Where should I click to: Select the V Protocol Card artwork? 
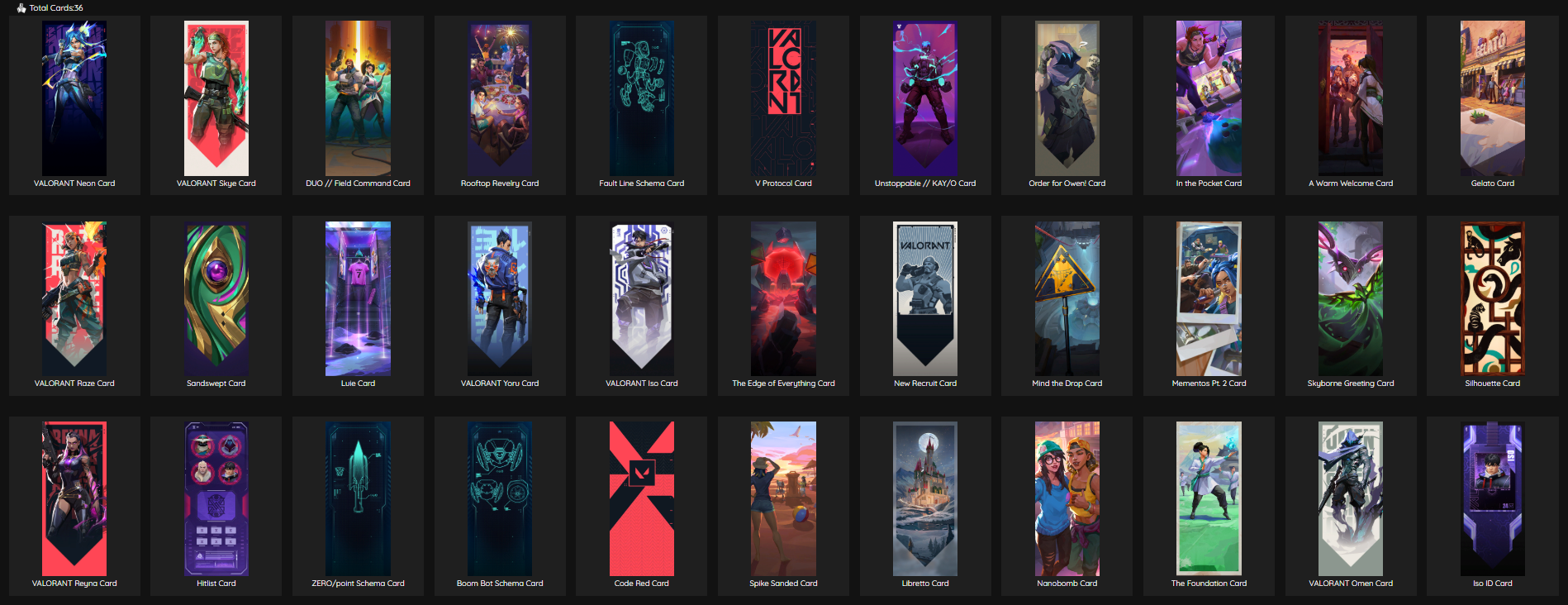783,98
